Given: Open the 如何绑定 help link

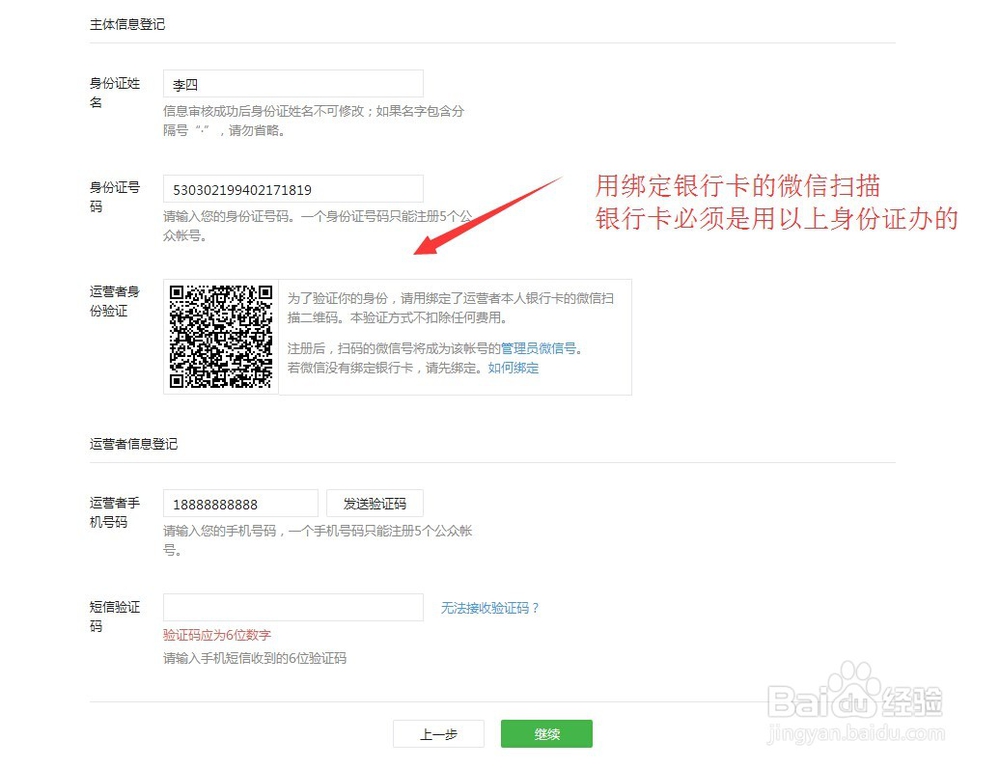Looking at the screenshot, I should (513, 368).
